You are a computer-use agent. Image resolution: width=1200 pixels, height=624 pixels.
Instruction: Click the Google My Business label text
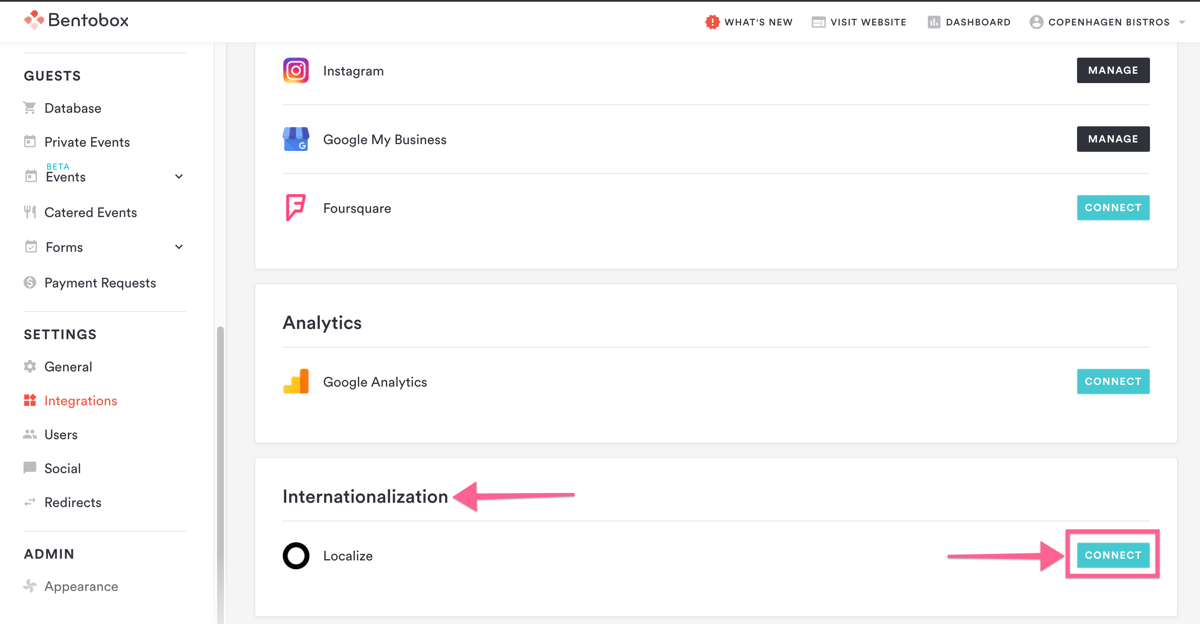point(385,140)
